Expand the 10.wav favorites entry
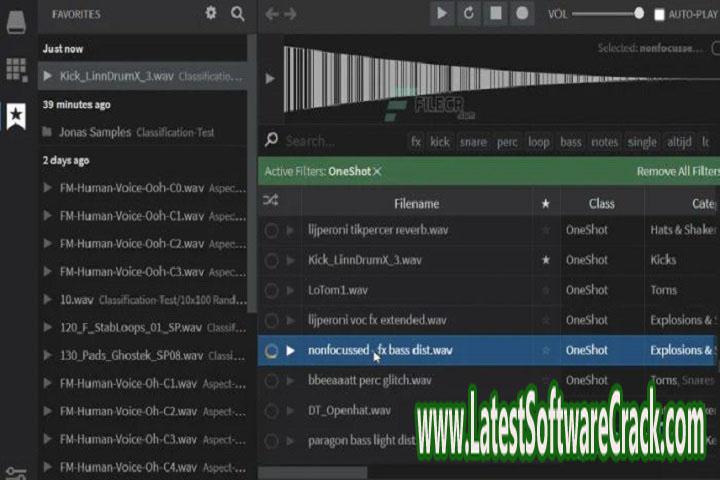Image resolution: width=720 pixels, height=480 pixels. tap(48, 299)
